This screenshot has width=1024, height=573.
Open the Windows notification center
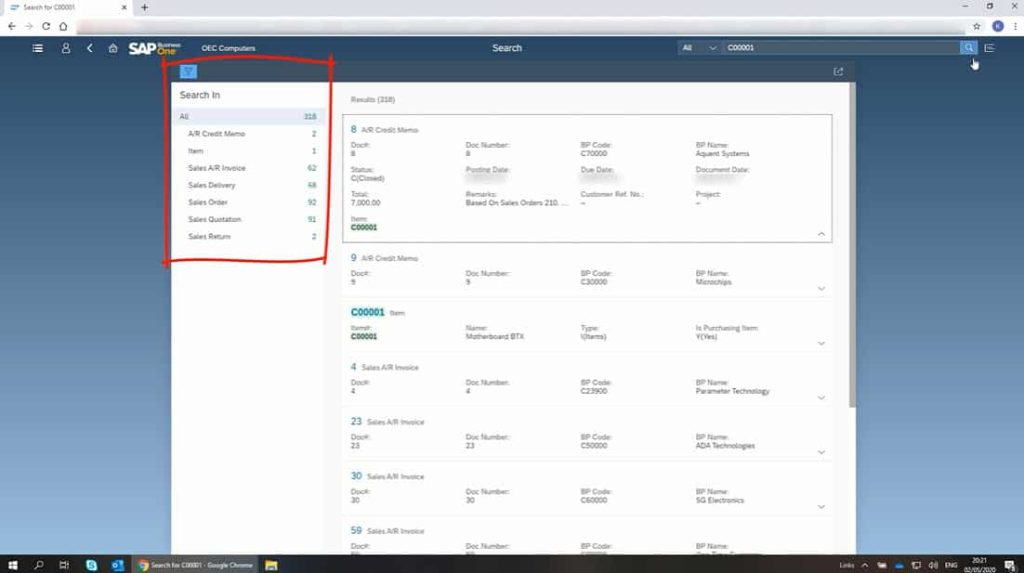tap(1010, 565)
